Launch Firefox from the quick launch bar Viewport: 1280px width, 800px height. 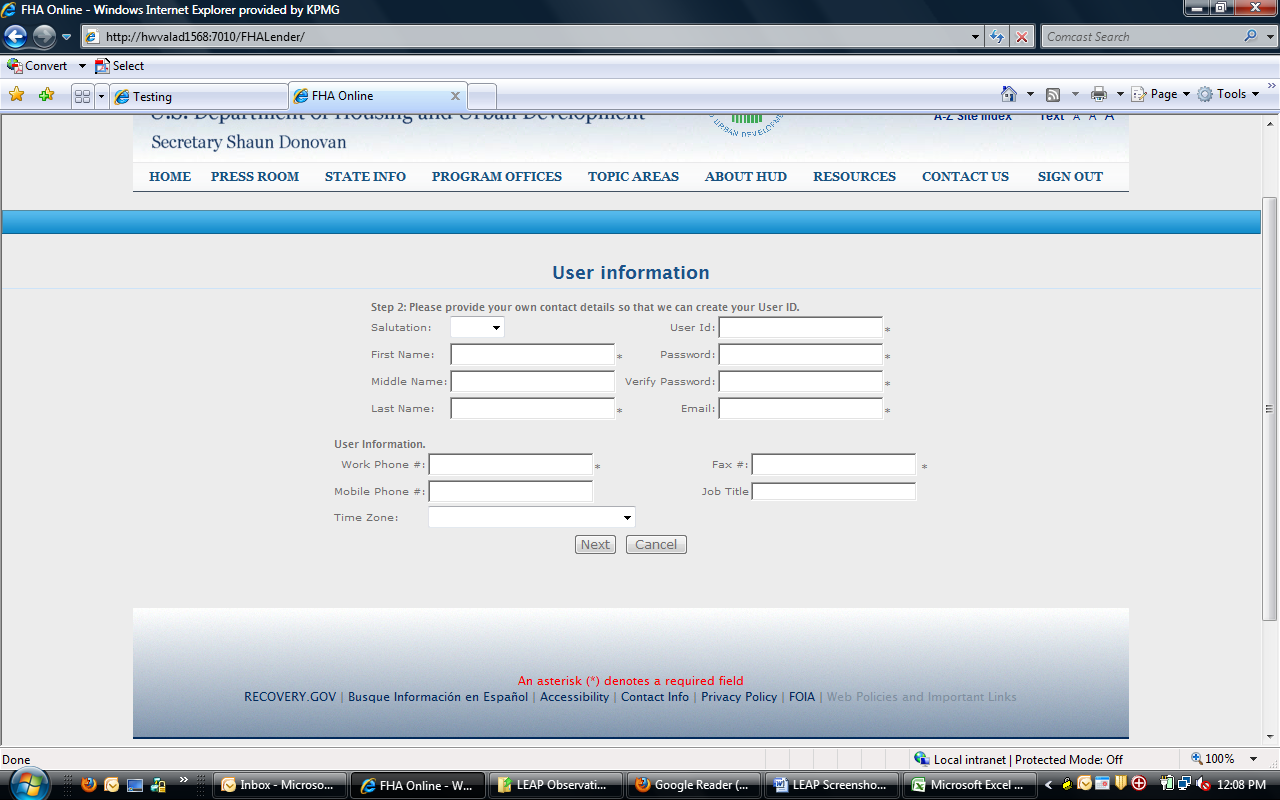89,785
